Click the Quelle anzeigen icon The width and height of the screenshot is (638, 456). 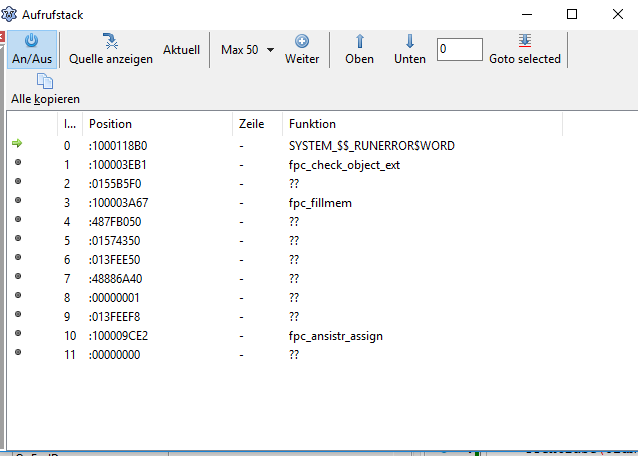point(111,41)
